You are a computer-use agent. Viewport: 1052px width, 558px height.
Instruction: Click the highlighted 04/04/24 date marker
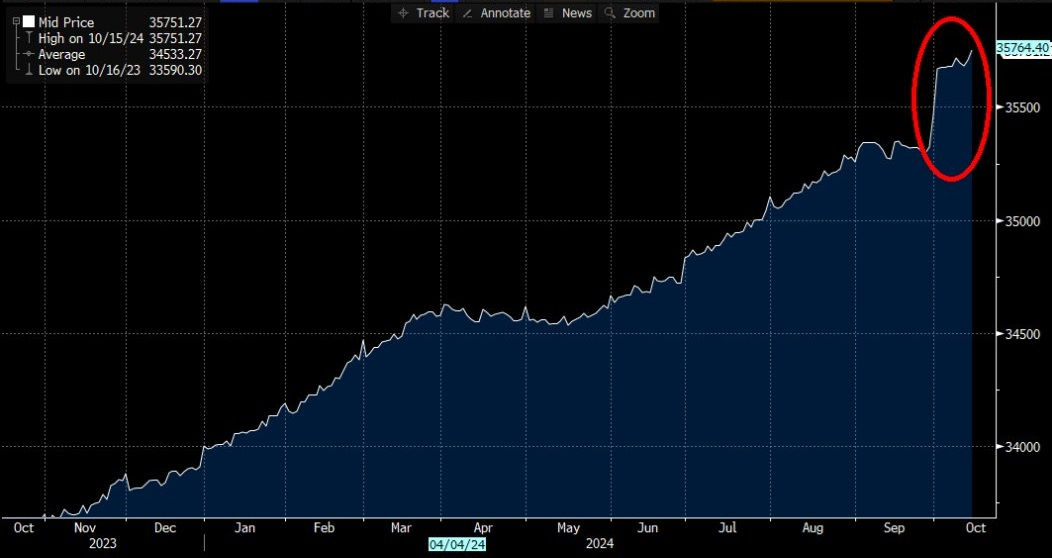(x=457, y=544)
